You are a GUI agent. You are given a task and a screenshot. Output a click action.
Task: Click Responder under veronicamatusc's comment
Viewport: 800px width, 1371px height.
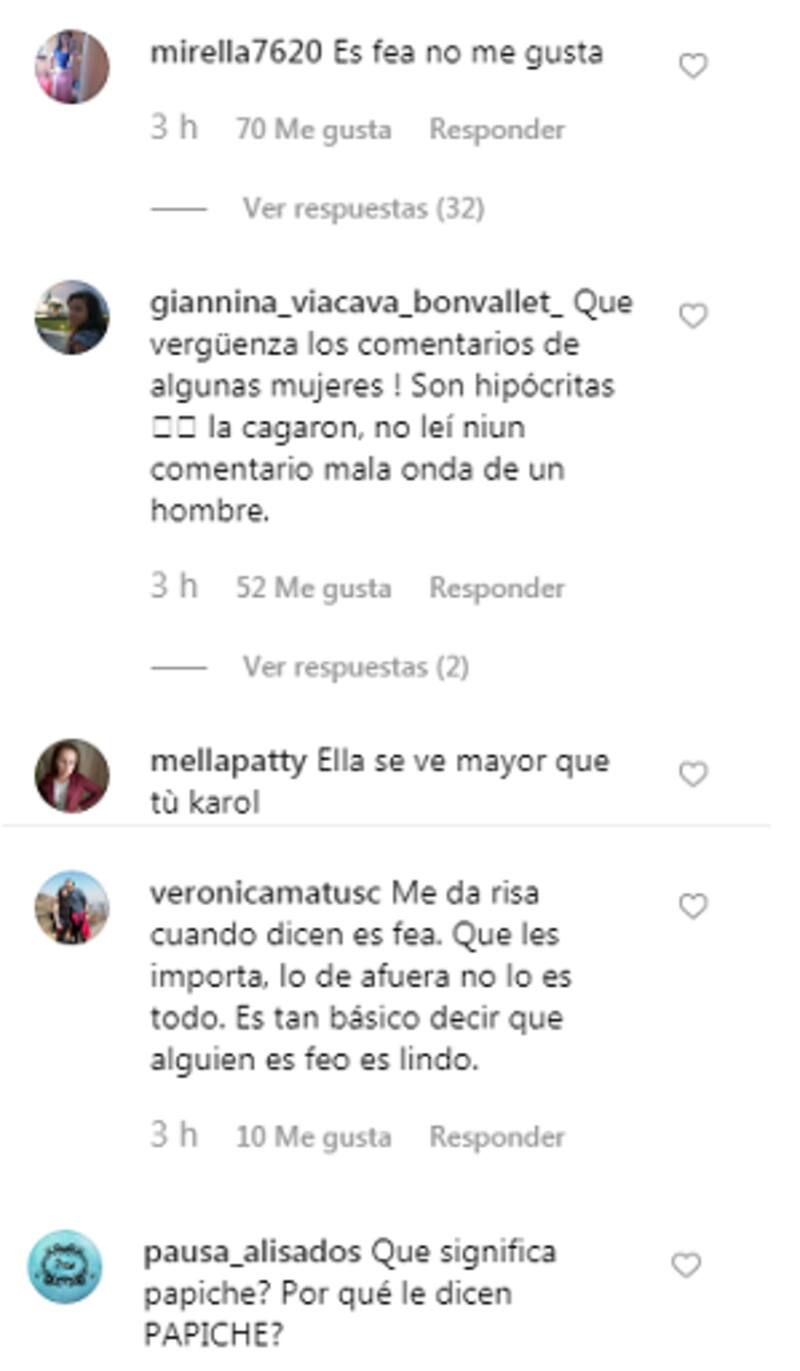click(497, 1137)
